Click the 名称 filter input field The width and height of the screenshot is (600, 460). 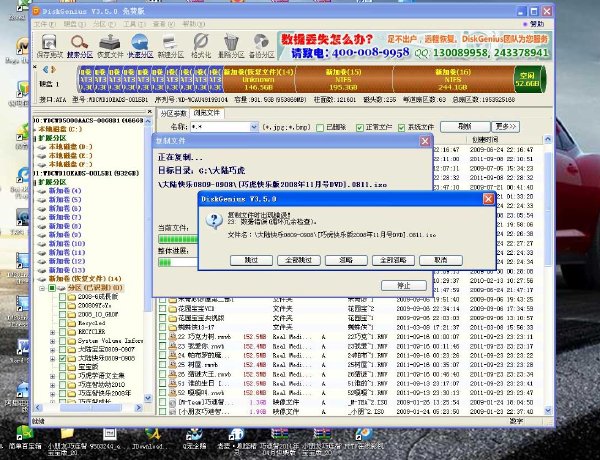[220, 127]
